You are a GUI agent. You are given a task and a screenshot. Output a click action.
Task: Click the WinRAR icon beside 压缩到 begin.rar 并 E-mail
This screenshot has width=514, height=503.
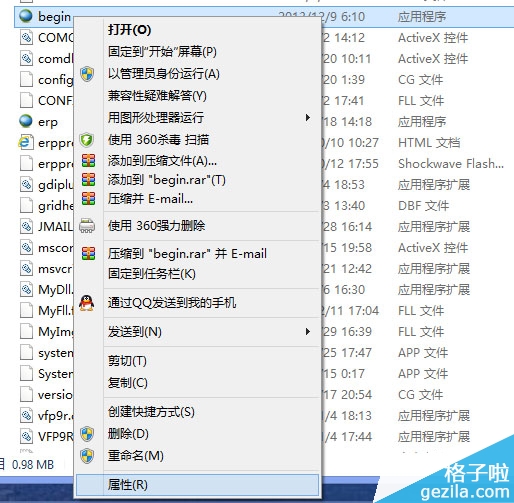(x=88, y=254)
